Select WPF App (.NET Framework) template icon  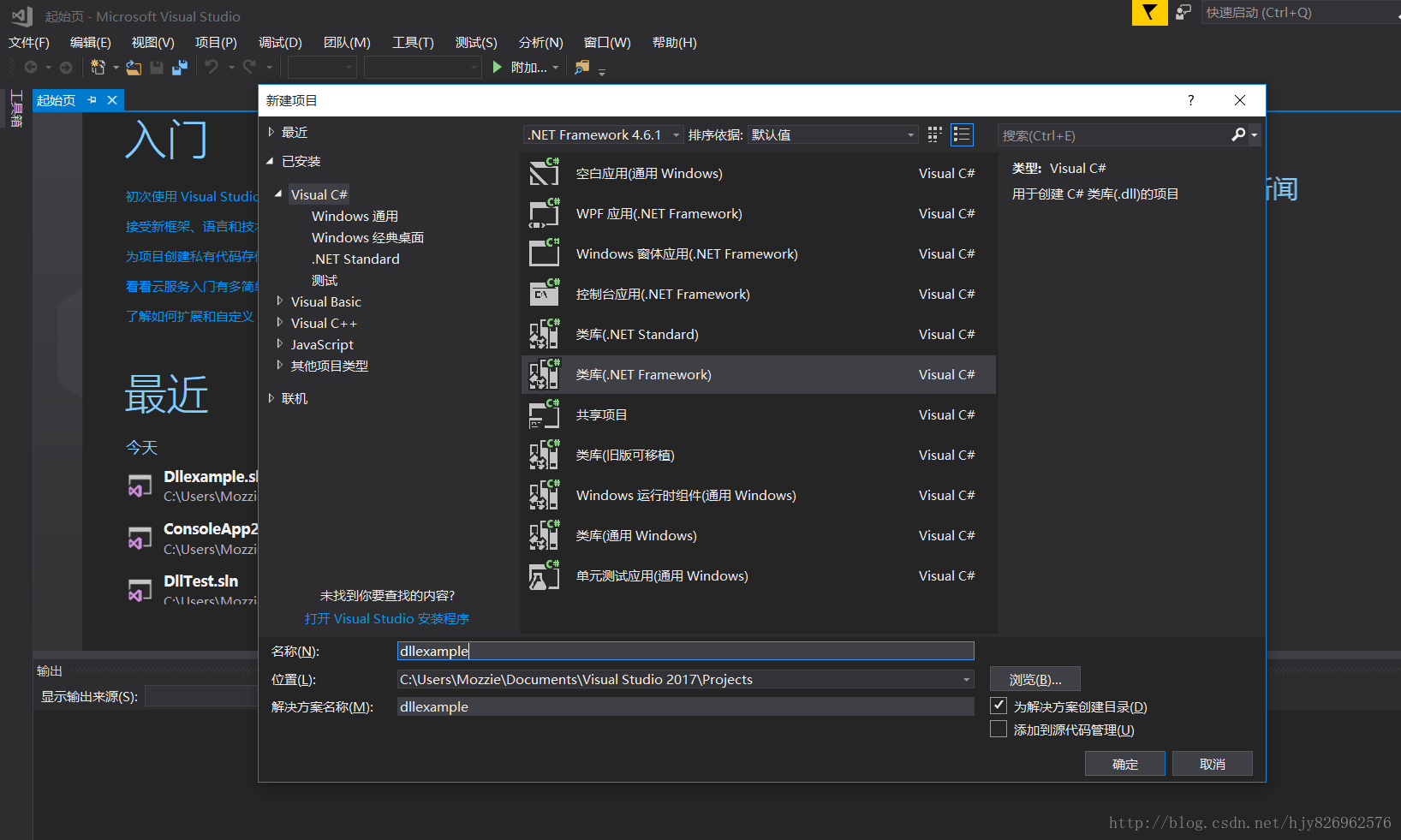pyautogui.click(x=544, y=212)
